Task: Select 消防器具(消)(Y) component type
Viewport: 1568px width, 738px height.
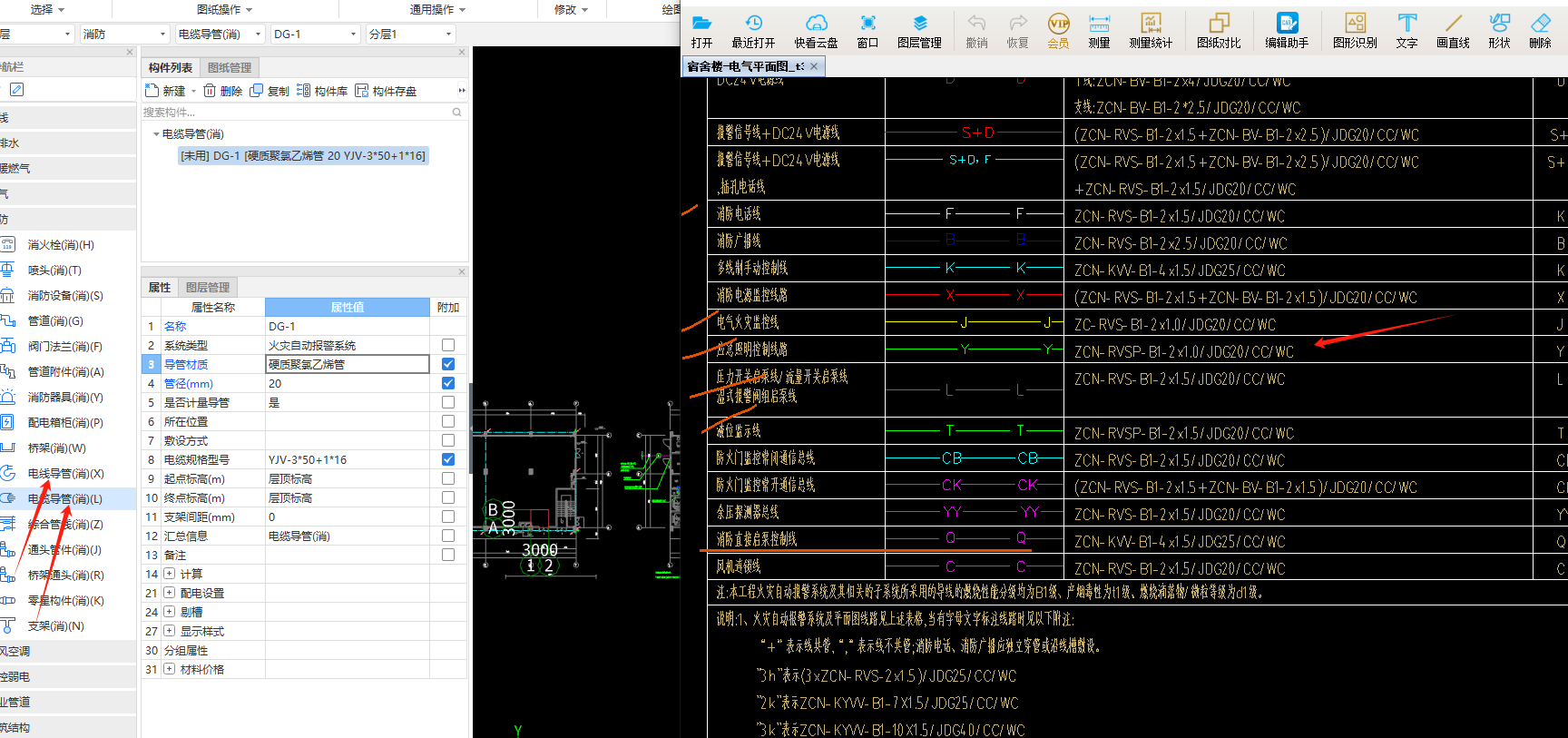Action: (64, 398)
